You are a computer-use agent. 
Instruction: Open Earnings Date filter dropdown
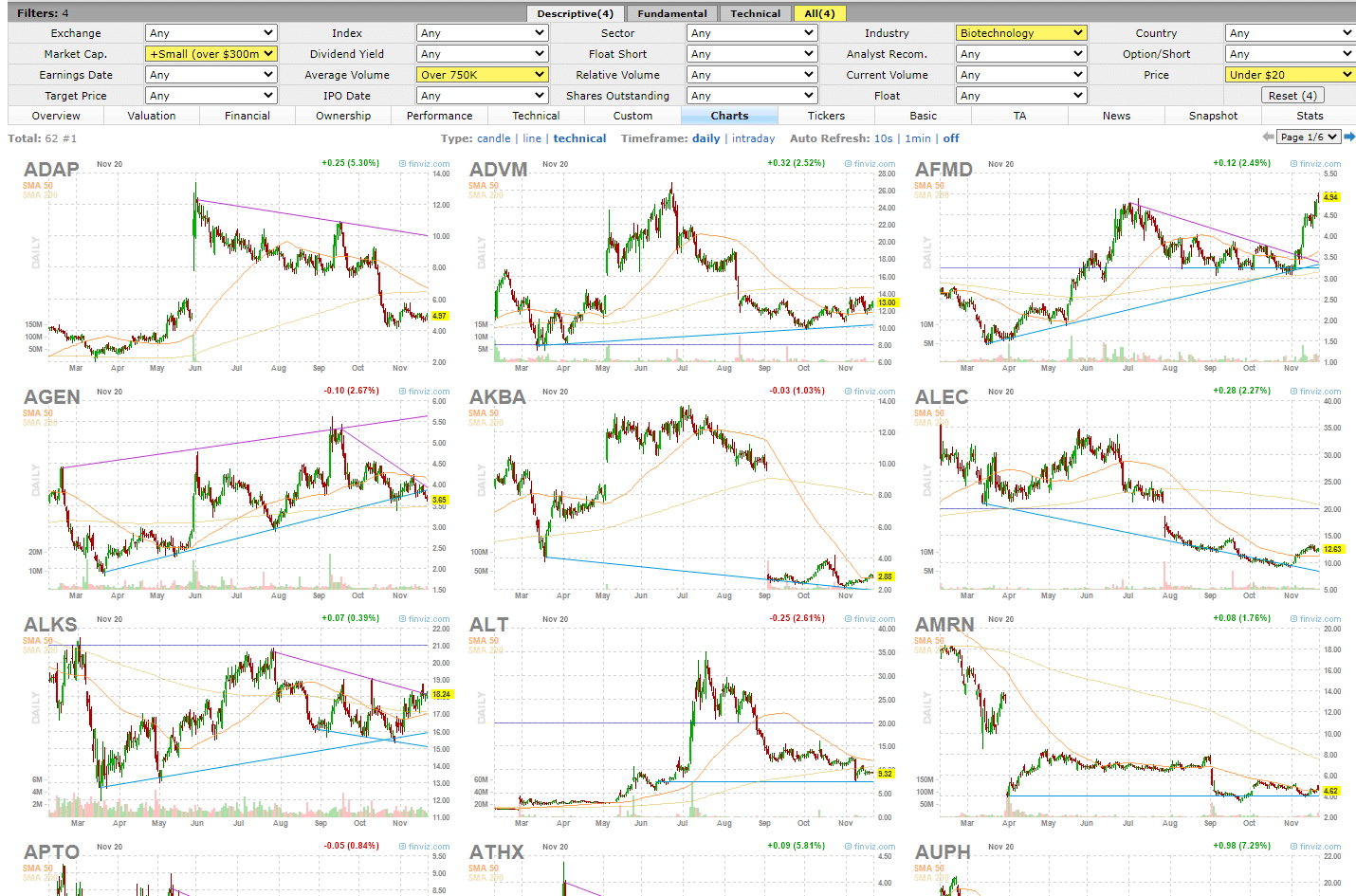(x=211, y=75)
